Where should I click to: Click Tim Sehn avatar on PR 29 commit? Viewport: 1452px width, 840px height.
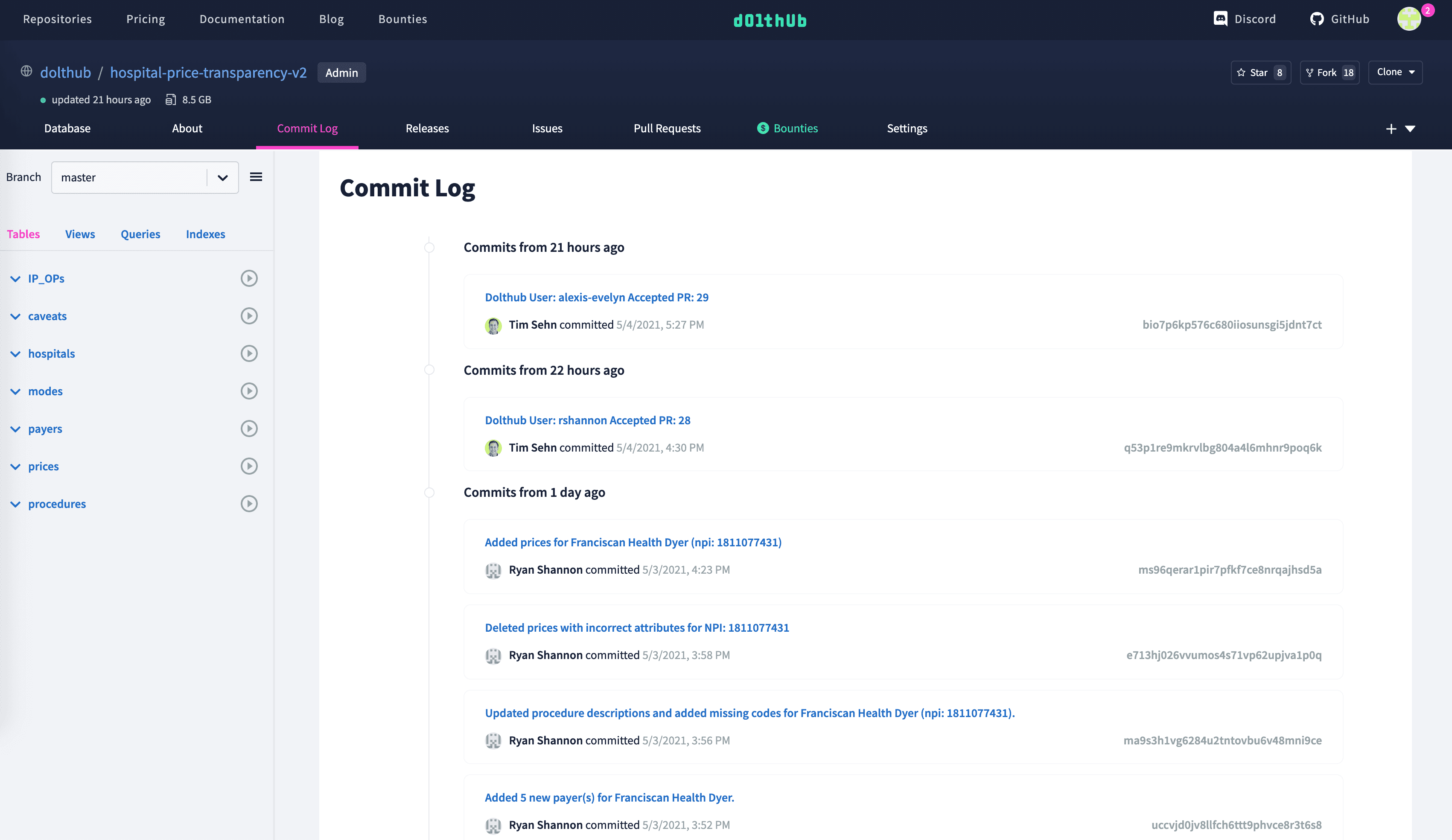[x=493, y=326]
